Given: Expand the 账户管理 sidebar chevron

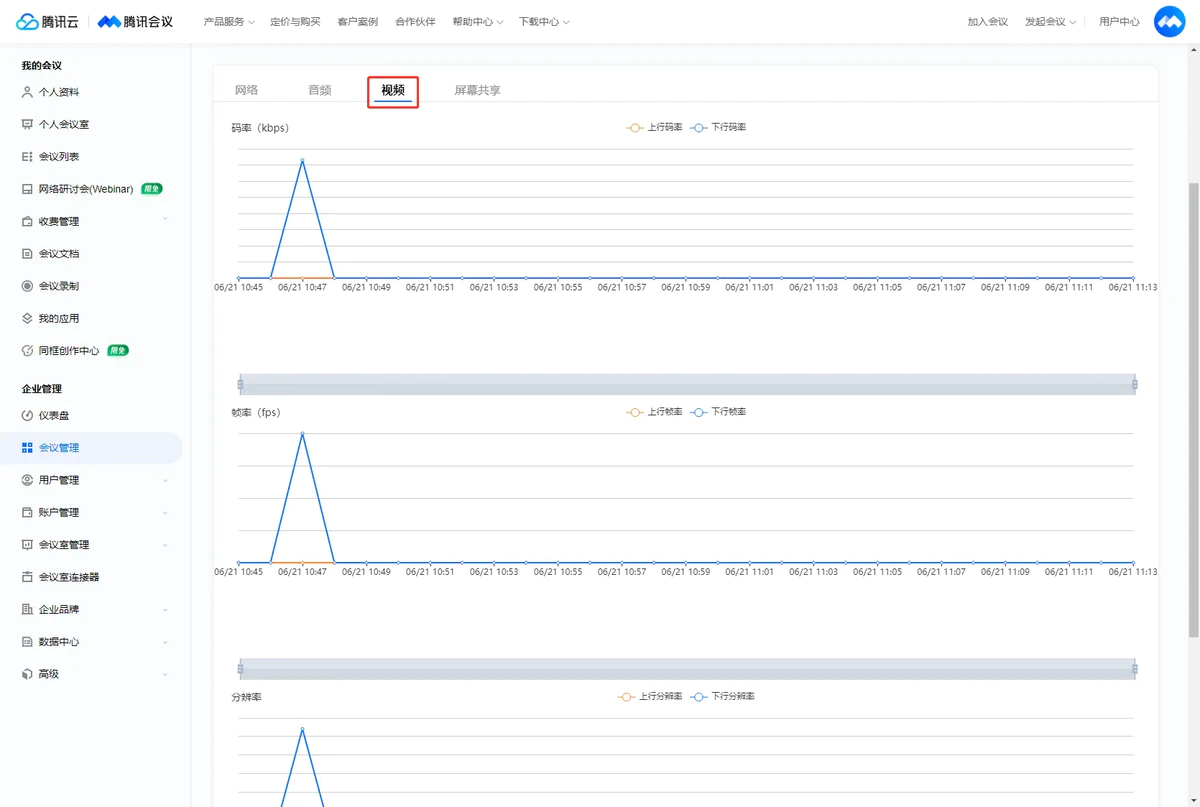Looking at the screenshot, I should click(165, 512).
